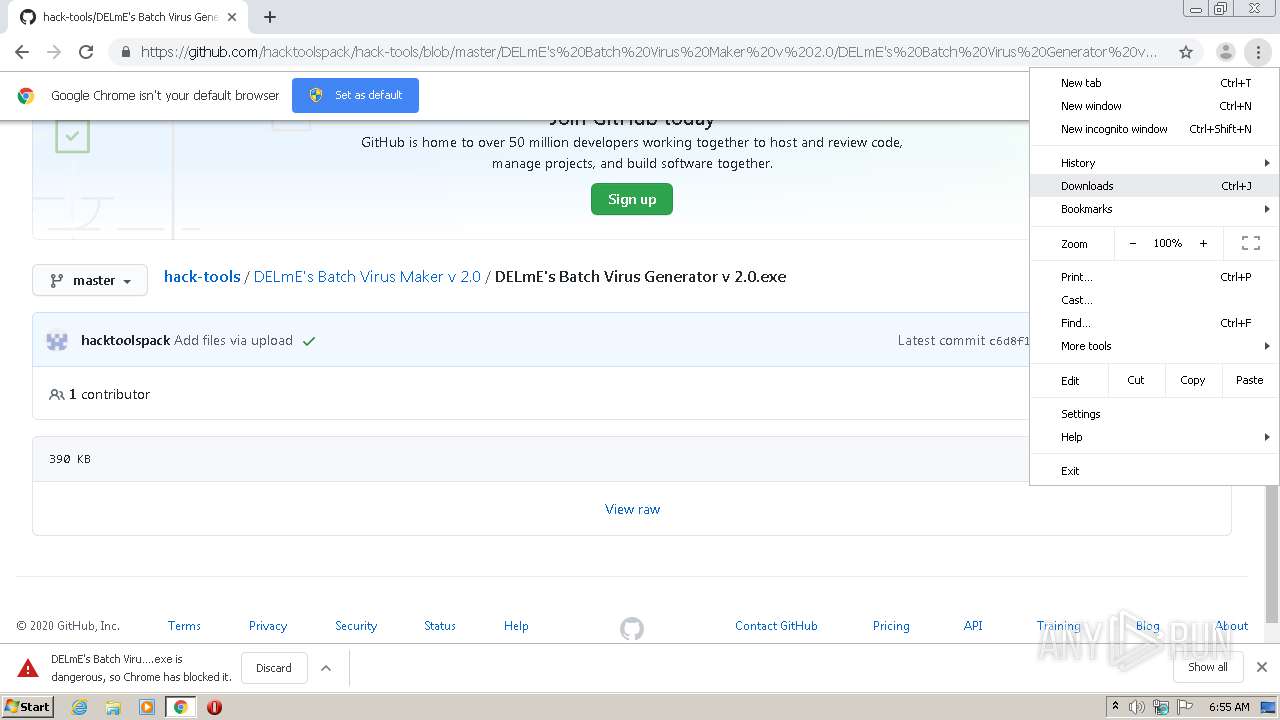Open Settings from Chrome menu
1280x720 pixels.
1155,414
